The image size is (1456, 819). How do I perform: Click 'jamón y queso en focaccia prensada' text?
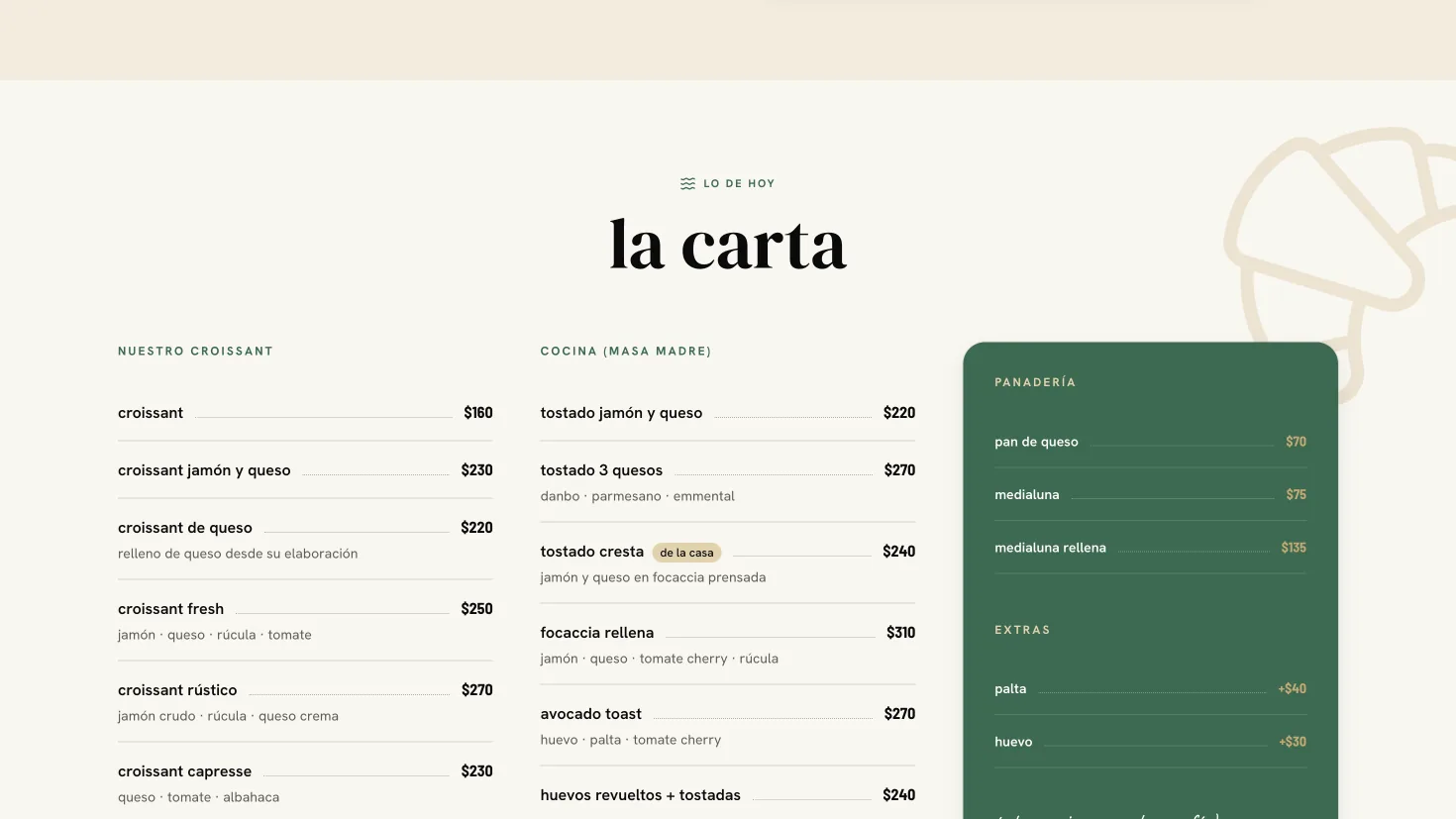[x=653, y=577]
